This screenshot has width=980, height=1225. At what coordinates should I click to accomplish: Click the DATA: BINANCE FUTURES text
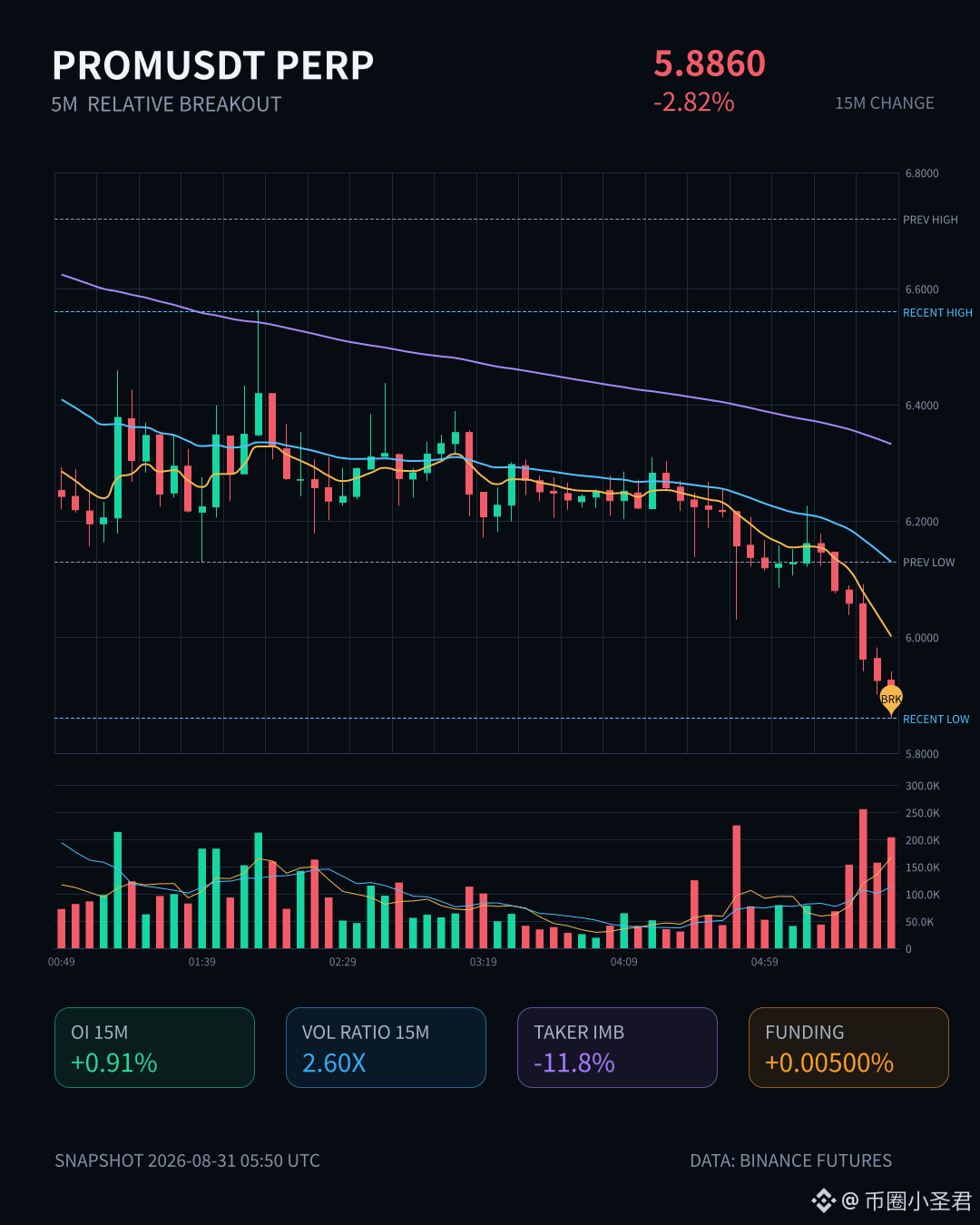click(791, 1161)
